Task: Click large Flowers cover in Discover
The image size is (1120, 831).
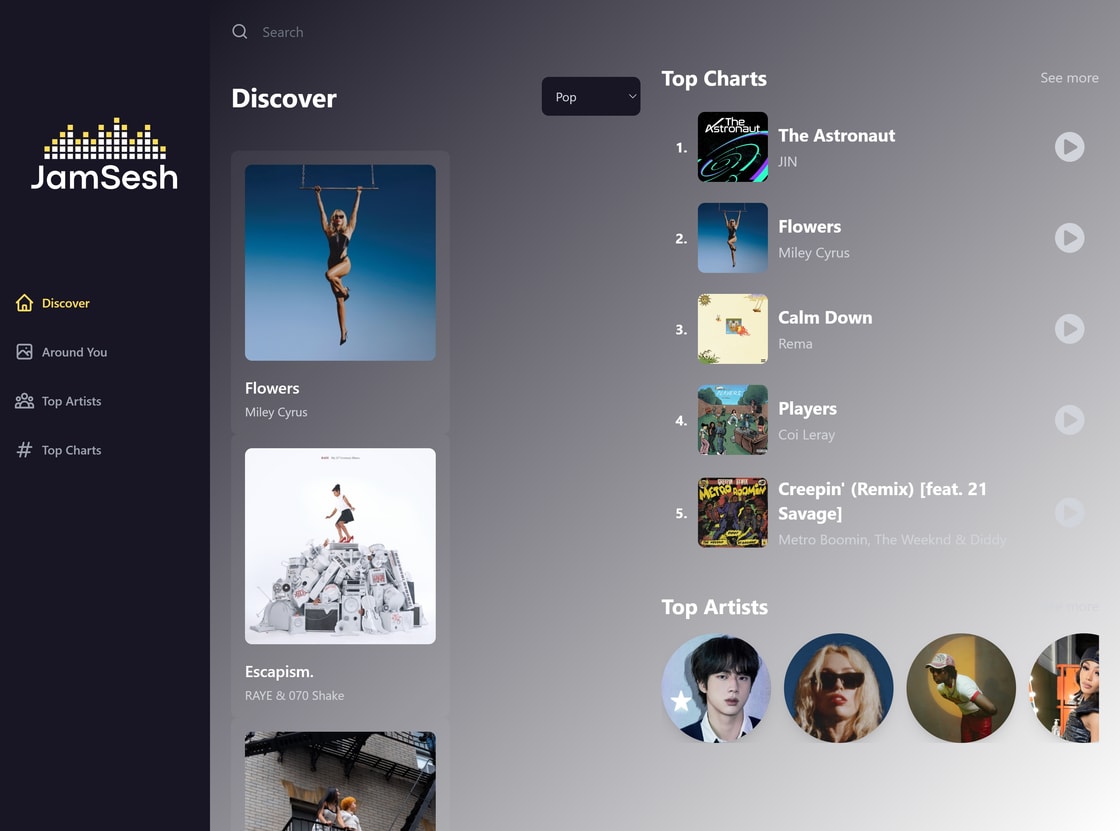Action: point(340,263)
